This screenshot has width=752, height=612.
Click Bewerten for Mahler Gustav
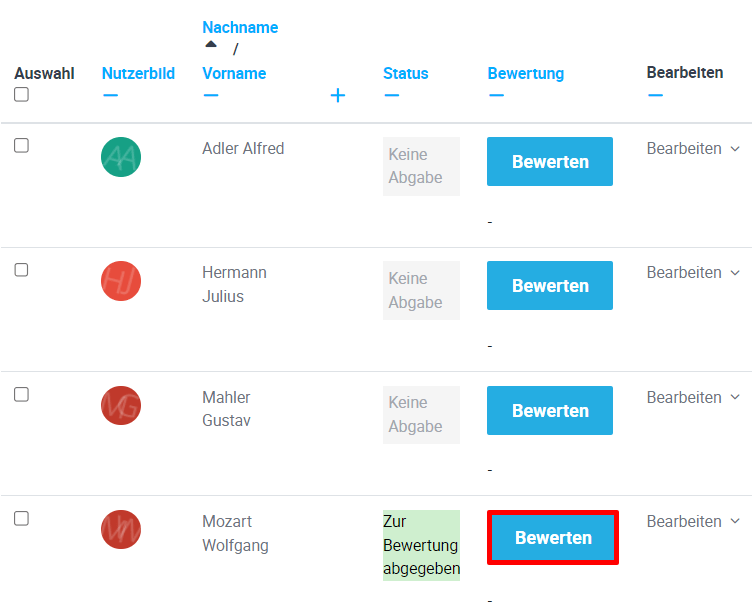coord(550,410)
